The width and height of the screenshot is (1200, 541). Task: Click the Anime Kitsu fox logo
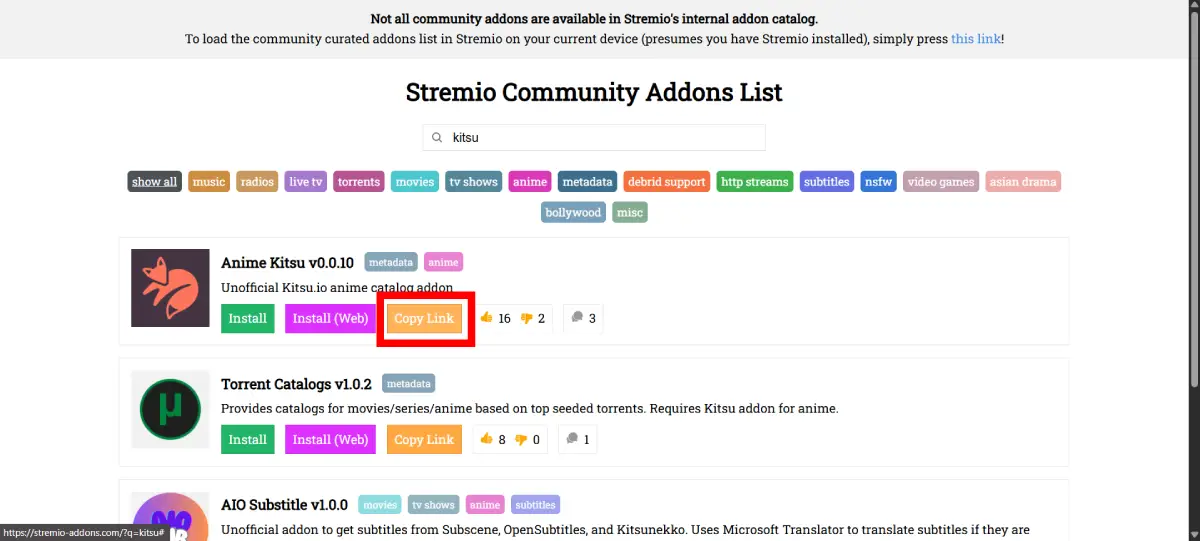point(170,288)
